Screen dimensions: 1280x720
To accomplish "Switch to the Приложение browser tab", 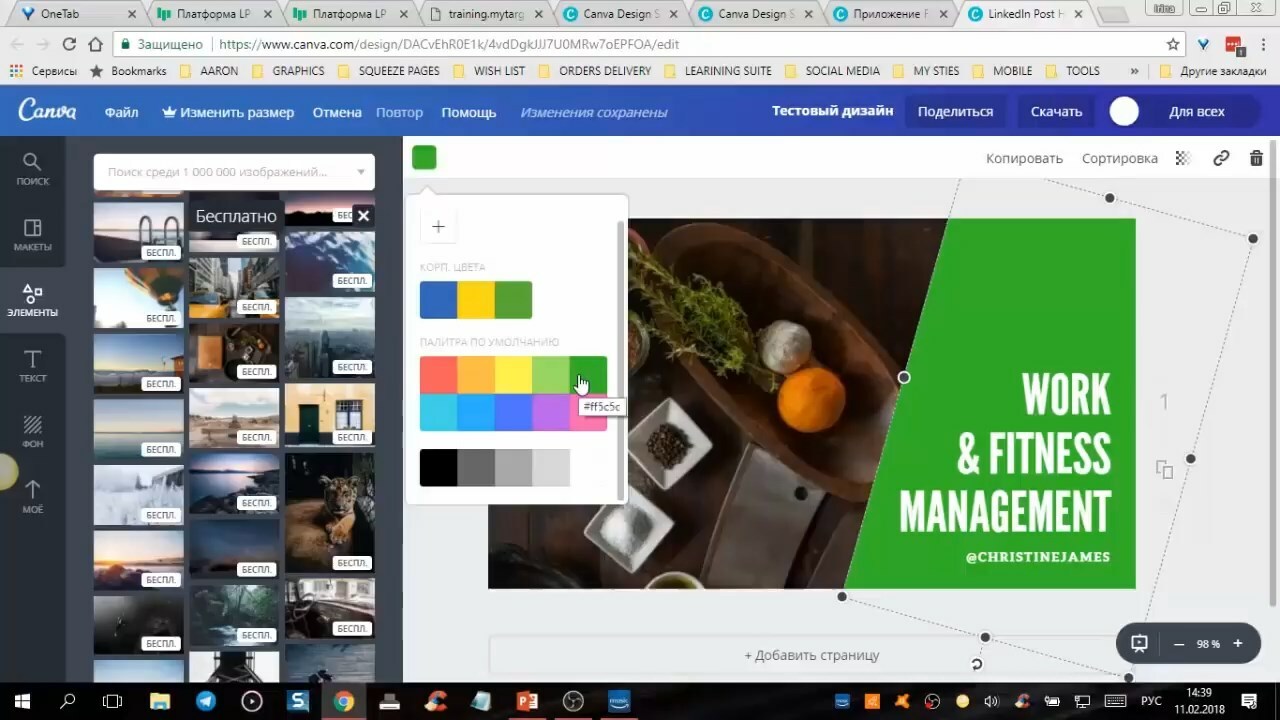I will [892, 14].
